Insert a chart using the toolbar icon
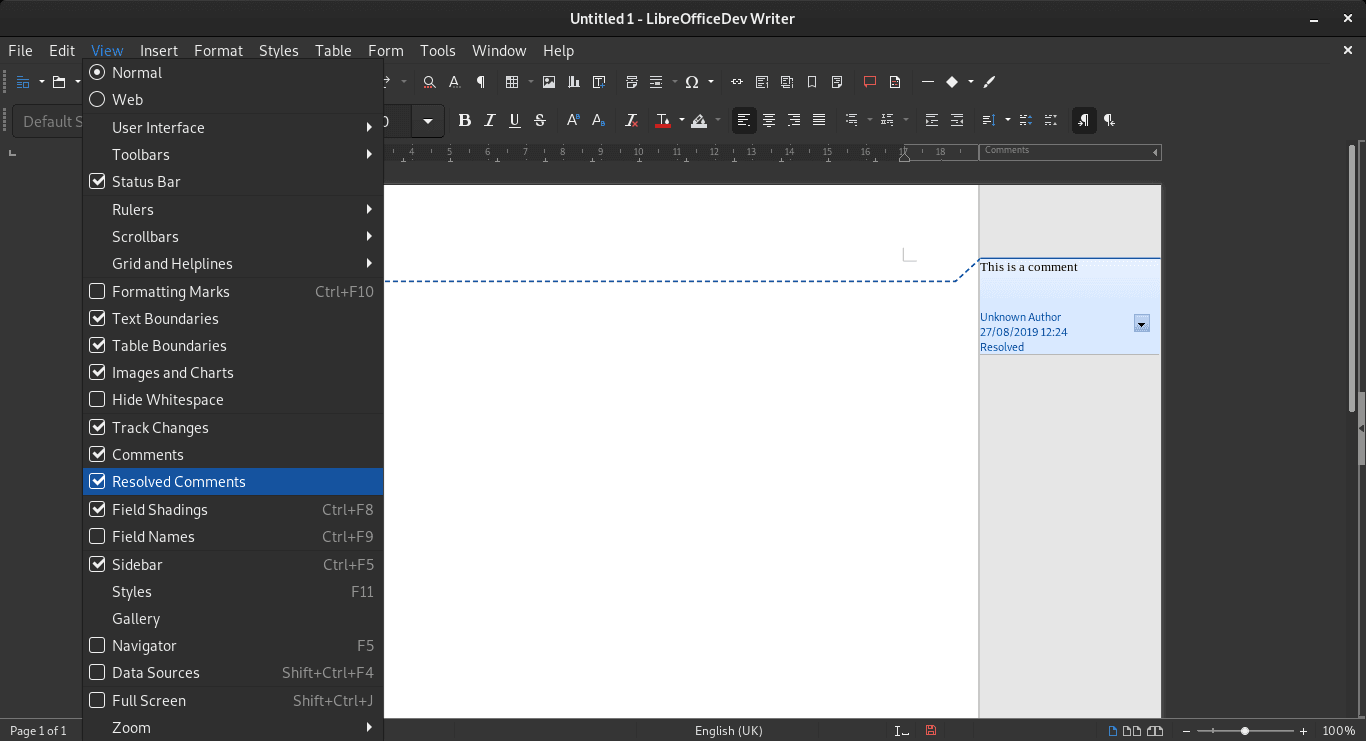 (573, 82)
